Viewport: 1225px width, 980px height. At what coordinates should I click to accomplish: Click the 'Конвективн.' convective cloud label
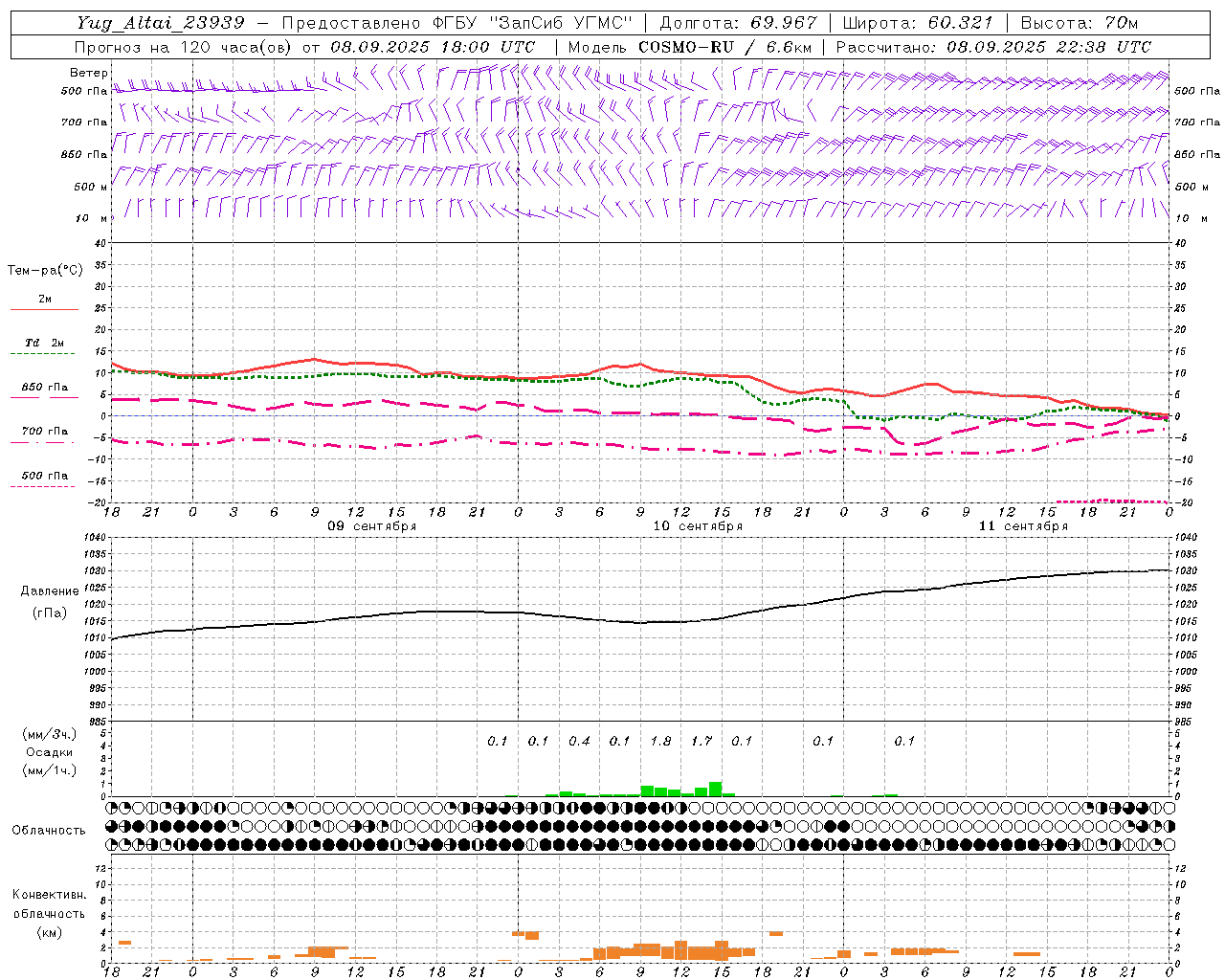49,895
